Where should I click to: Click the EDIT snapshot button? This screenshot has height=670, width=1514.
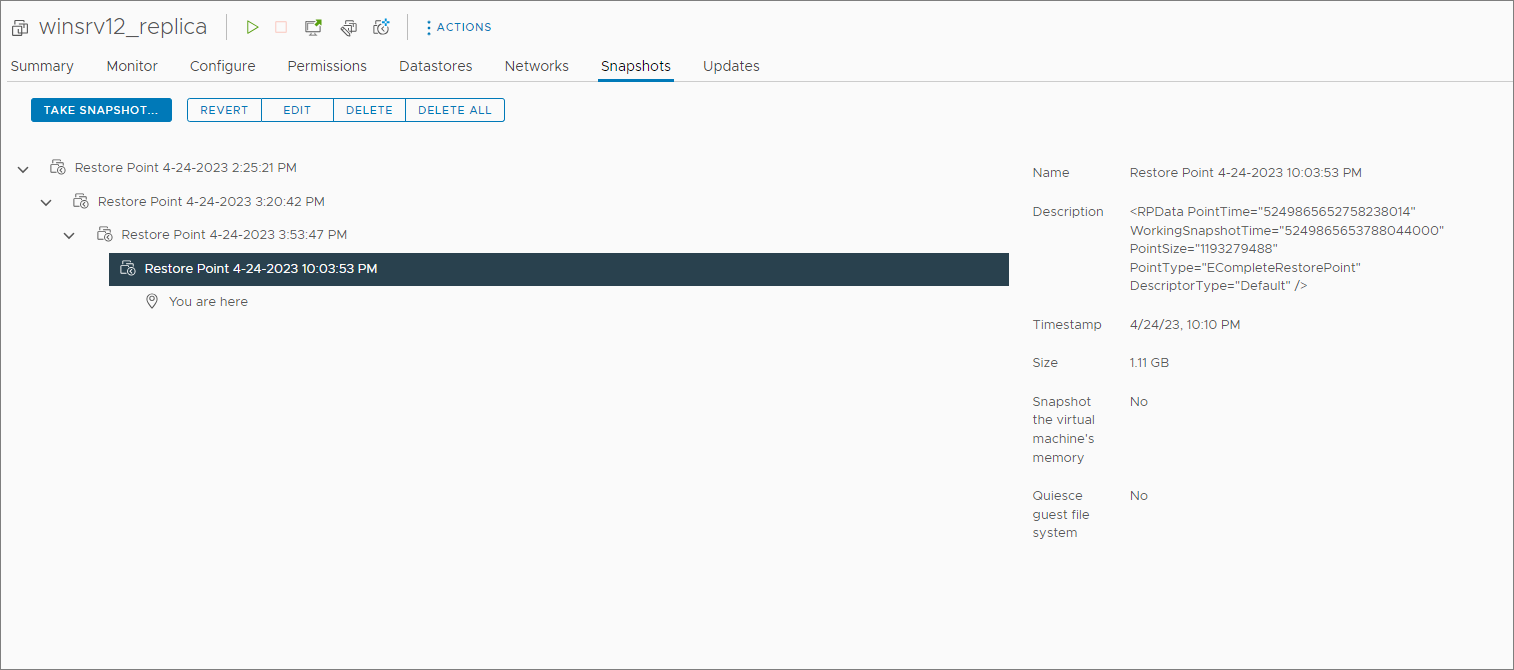297,110
